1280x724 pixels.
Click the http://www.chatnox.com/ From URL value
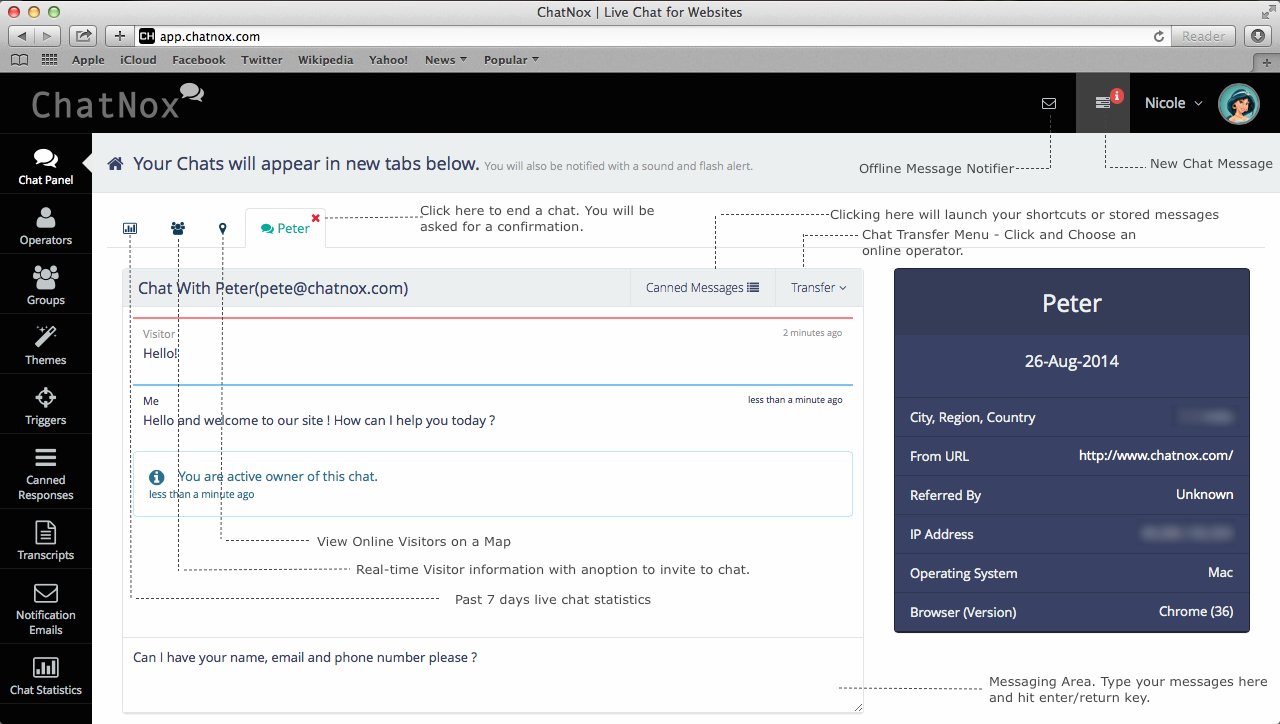[1155, 455]
